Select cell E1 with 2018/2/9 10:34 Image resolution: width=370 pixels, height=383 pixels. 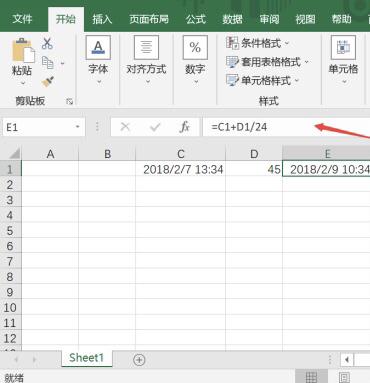point(326,169)
